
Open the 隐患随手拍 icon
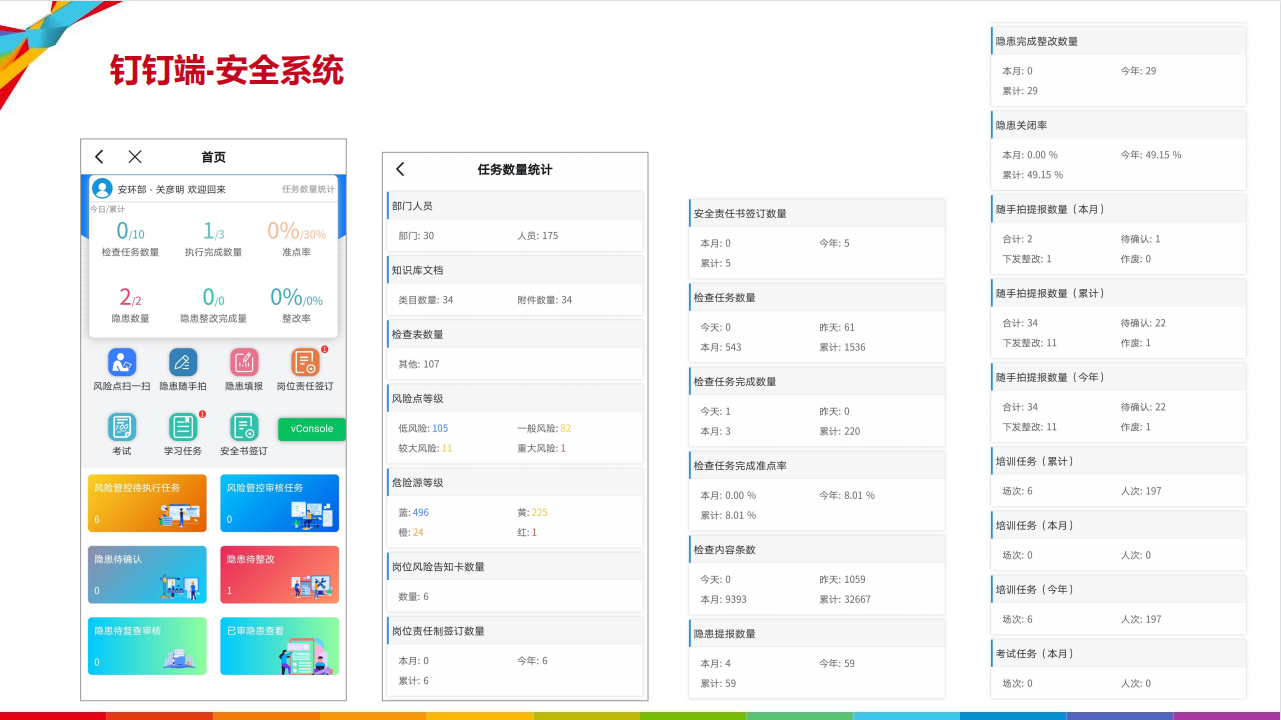tap(183, 363)
